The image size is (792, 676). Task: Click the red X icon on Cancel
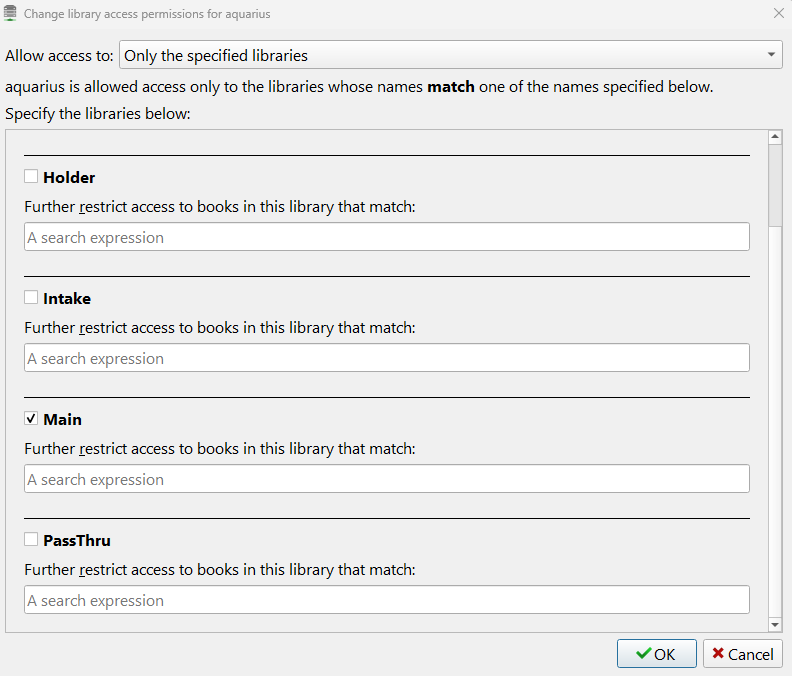(x=718, y=654)
